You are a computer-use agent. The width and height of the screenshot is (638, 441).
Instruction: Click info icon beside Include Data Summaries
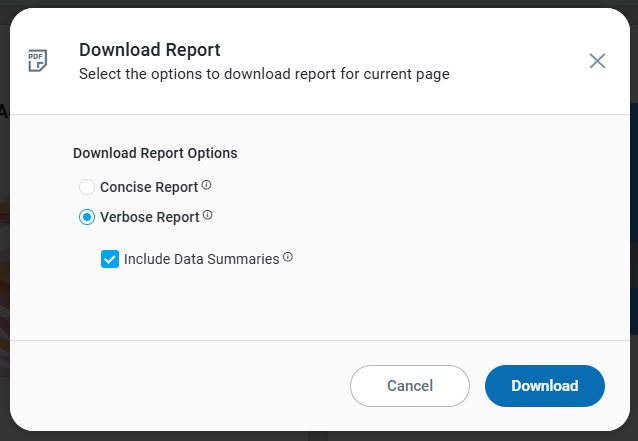[288, 258]
